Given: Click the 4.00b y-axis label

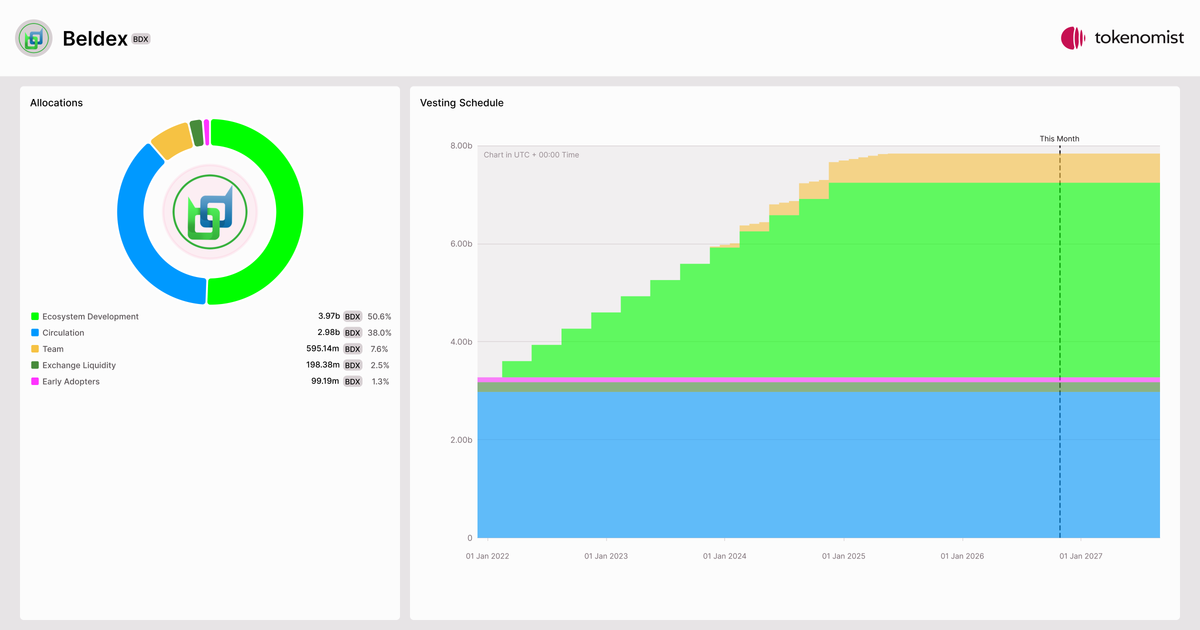Looking at the screenshot, I should [460, 342].
